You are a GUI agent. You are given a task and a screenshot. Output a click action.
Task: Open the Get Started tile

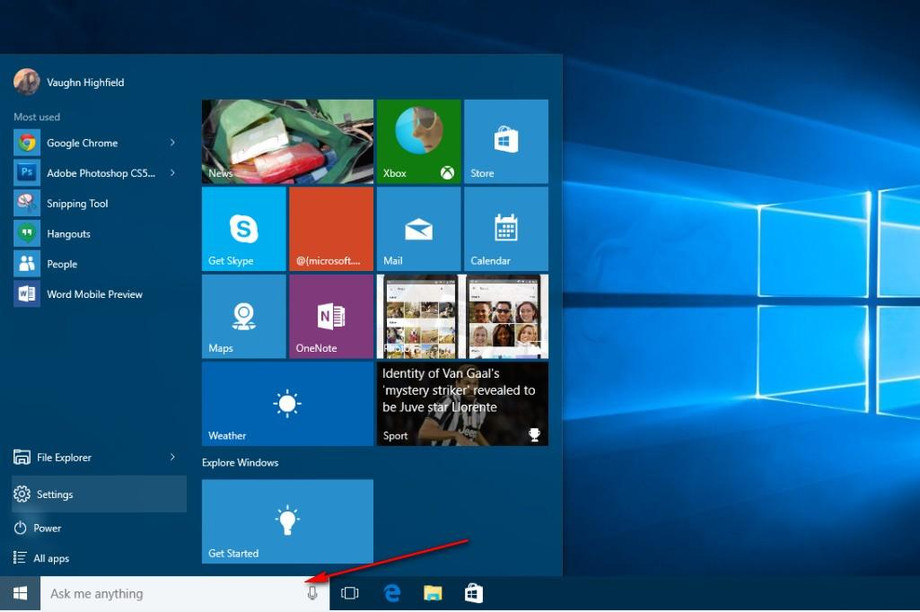pos(288,522)
